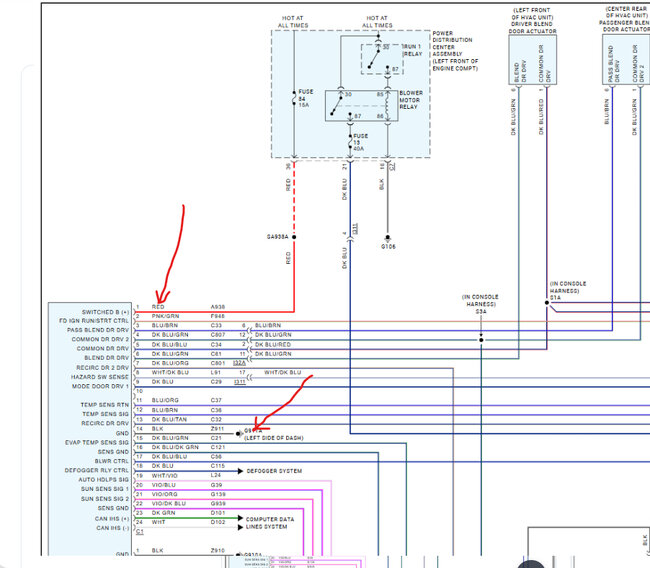
Task: Click the A938 circuit code
Action: tap(218, 307)
